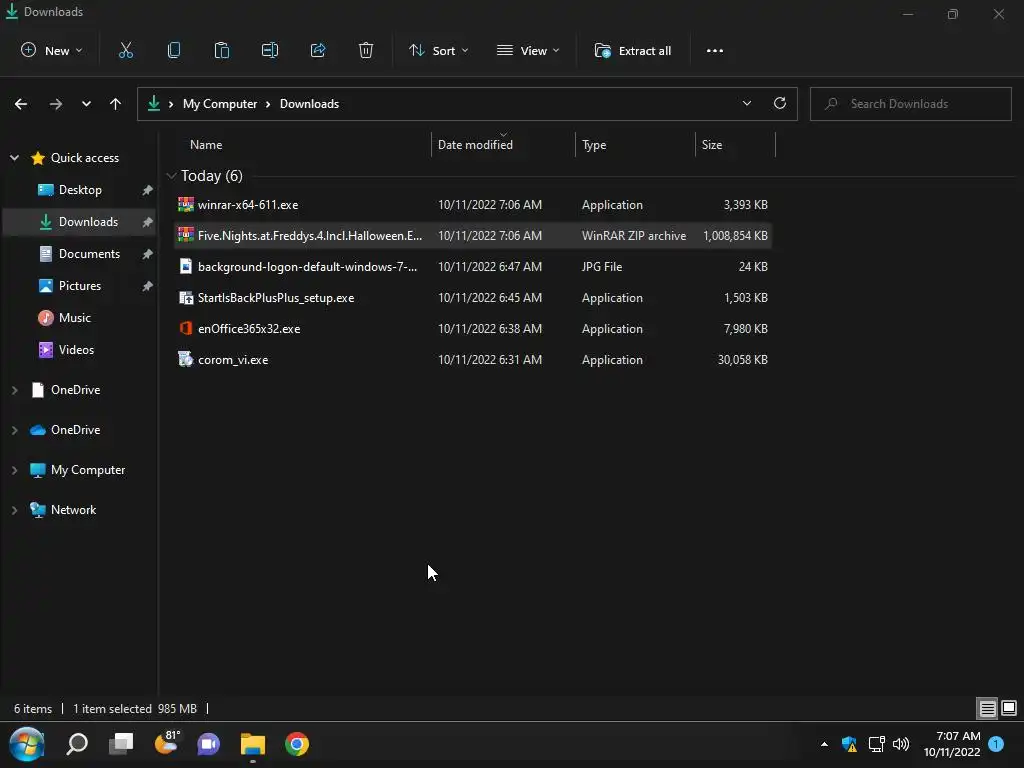
Task: Click the File Explorer taskbar icon
Action: click(x=253, y=744)
